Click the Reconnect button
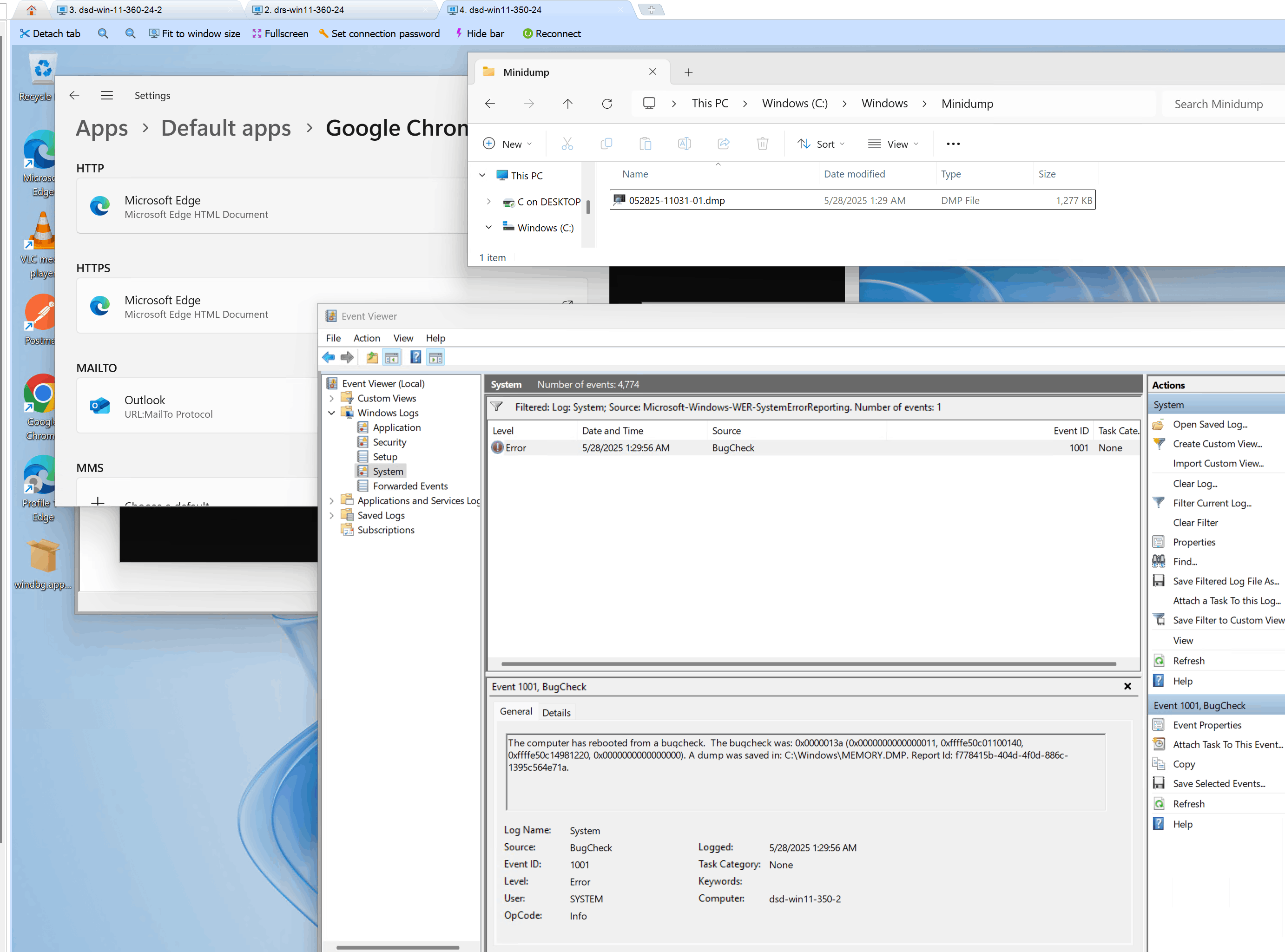The height and width of the screenshot is (952, 1285). tap(551, 33)
